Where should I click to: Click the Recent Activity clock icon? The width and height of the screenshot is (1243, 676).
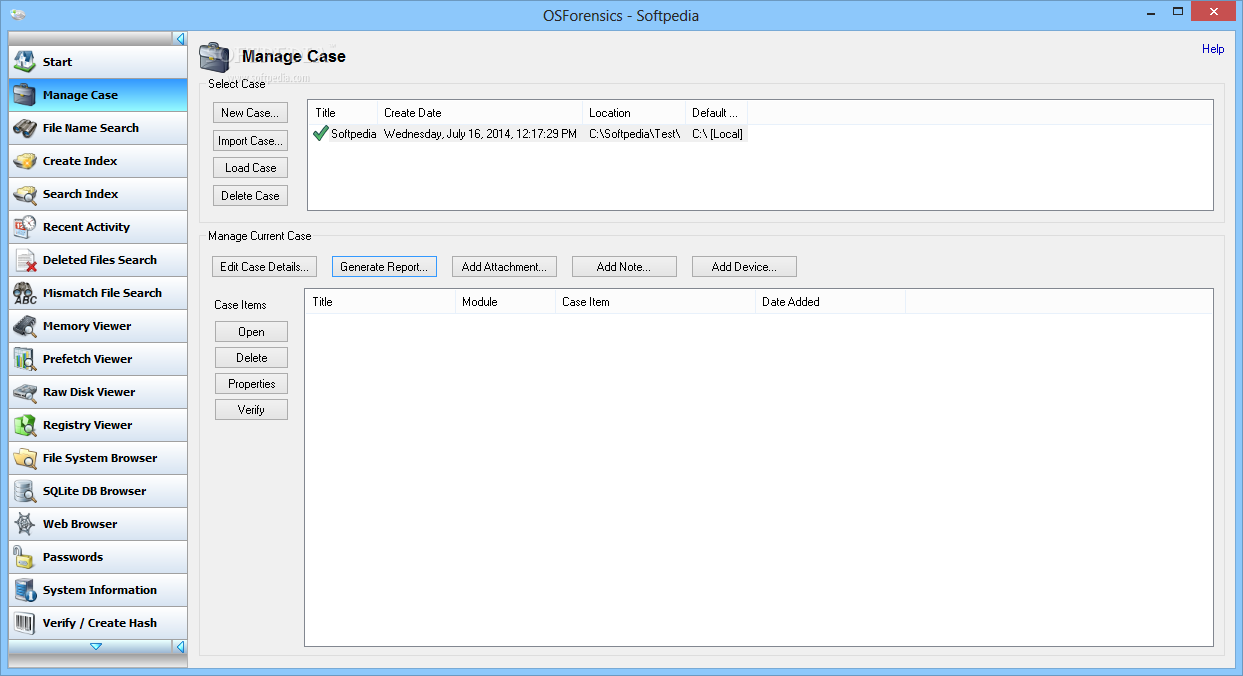[x=25, y=227]
